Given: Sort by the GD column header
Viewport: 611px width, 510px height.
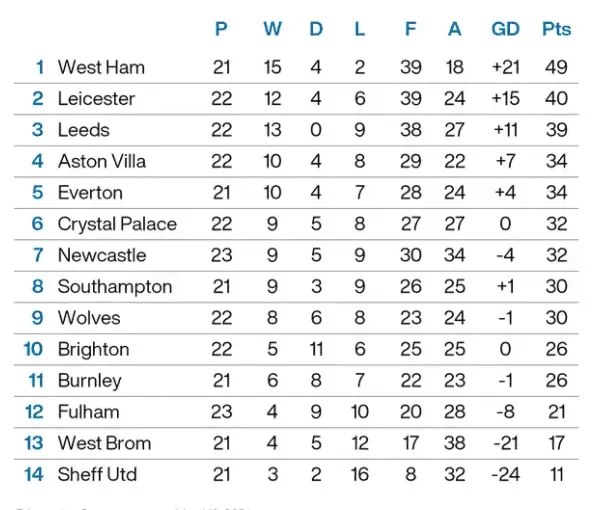Looking at the screenshot, I should click(x=506, y=29).
